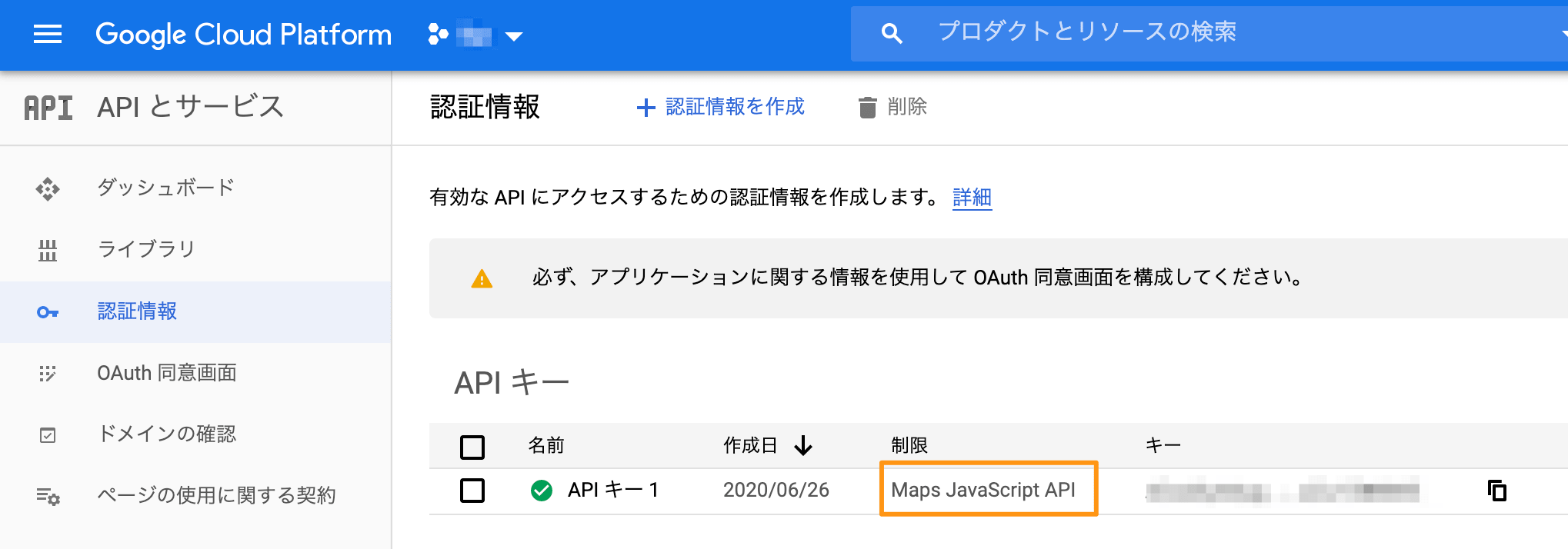The width and height of the screenshot is (1568, 549).
Task: Click the ページの使用に関する契約 settings-list icon
Action: pos(48,497)
